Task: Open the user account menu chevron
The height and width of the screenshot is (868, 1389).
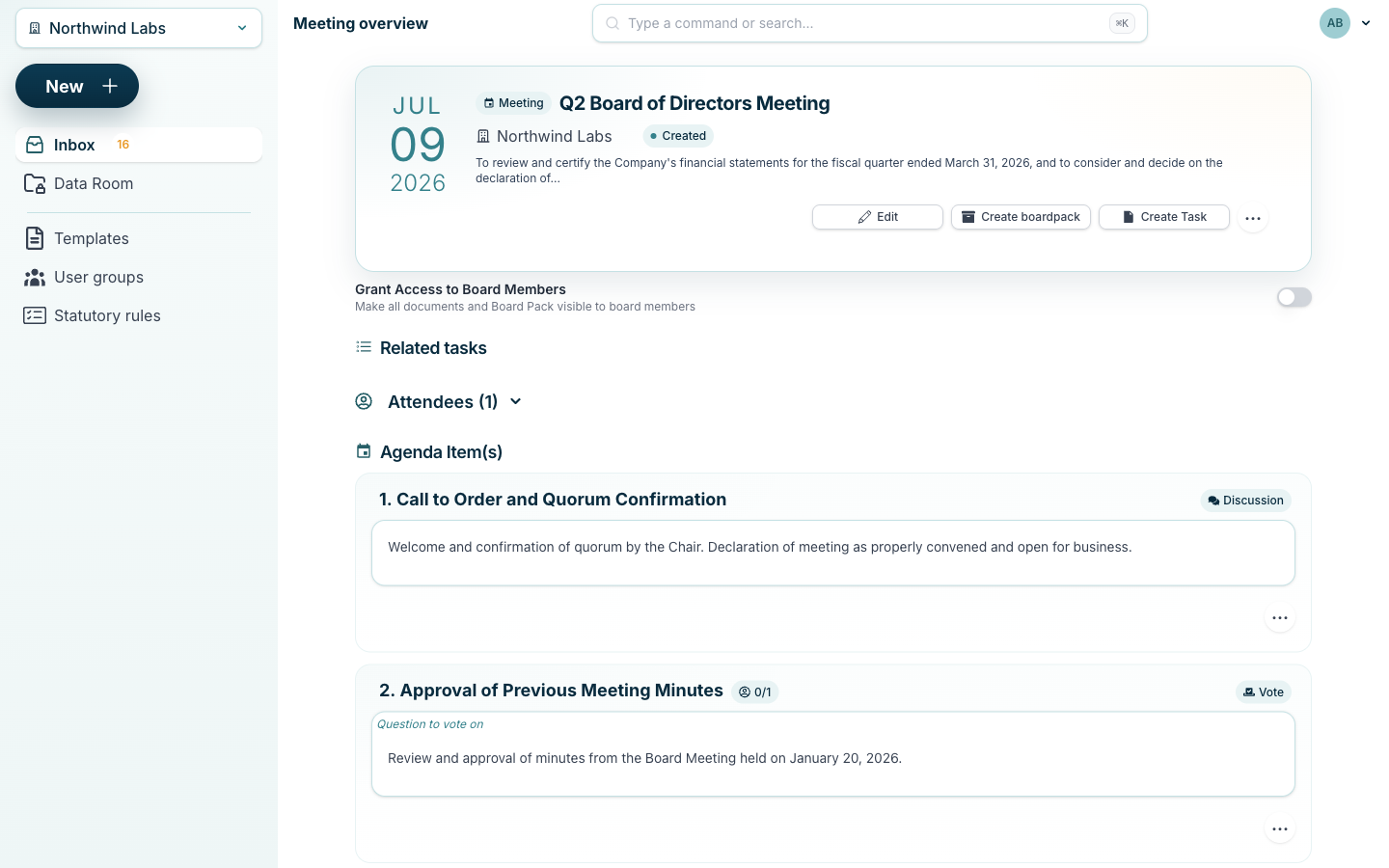Action: tap(1366, 23)
